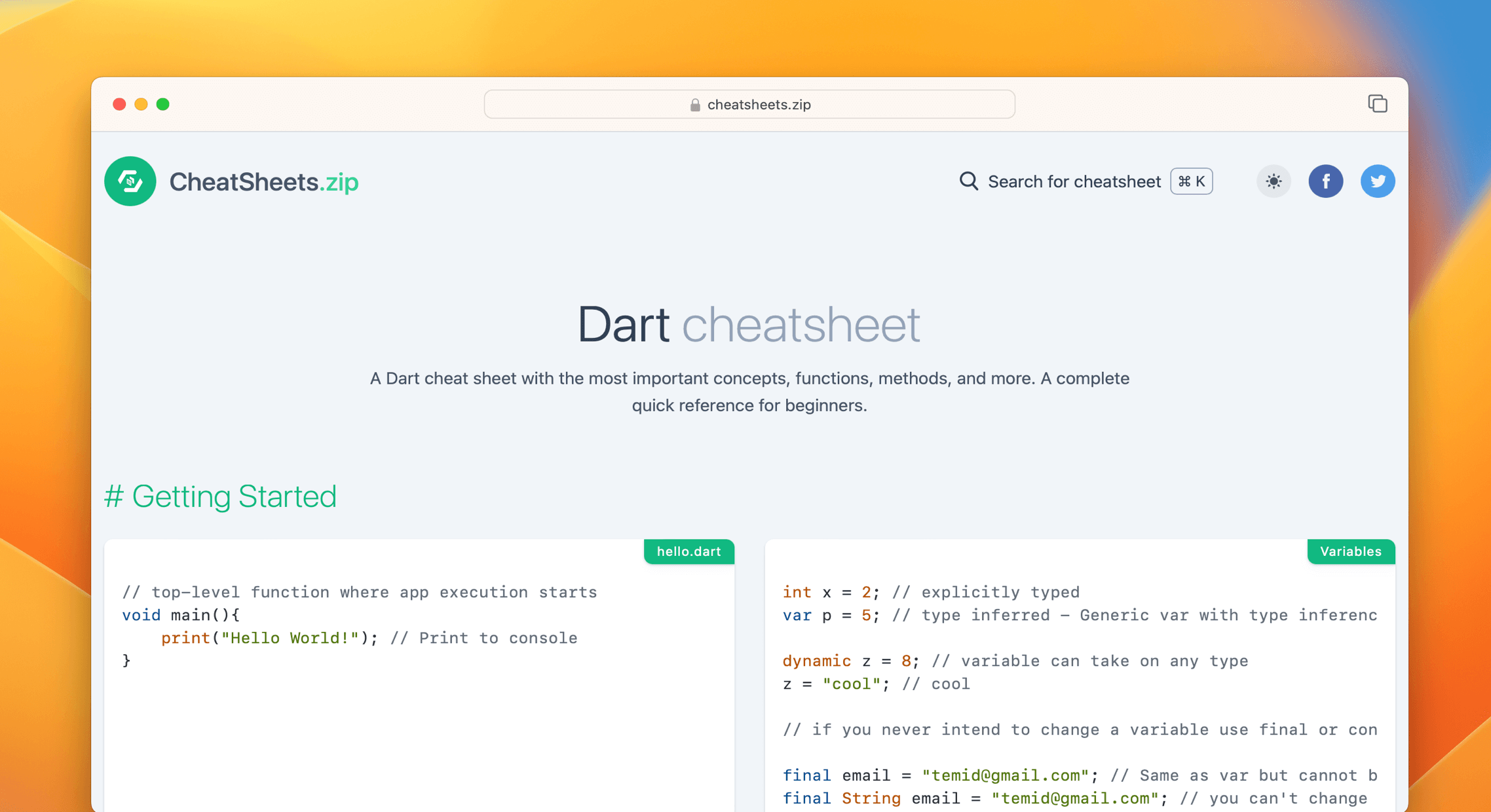
Task: Open Twitter via the Twitter icon
Action: click(1378, 181)
